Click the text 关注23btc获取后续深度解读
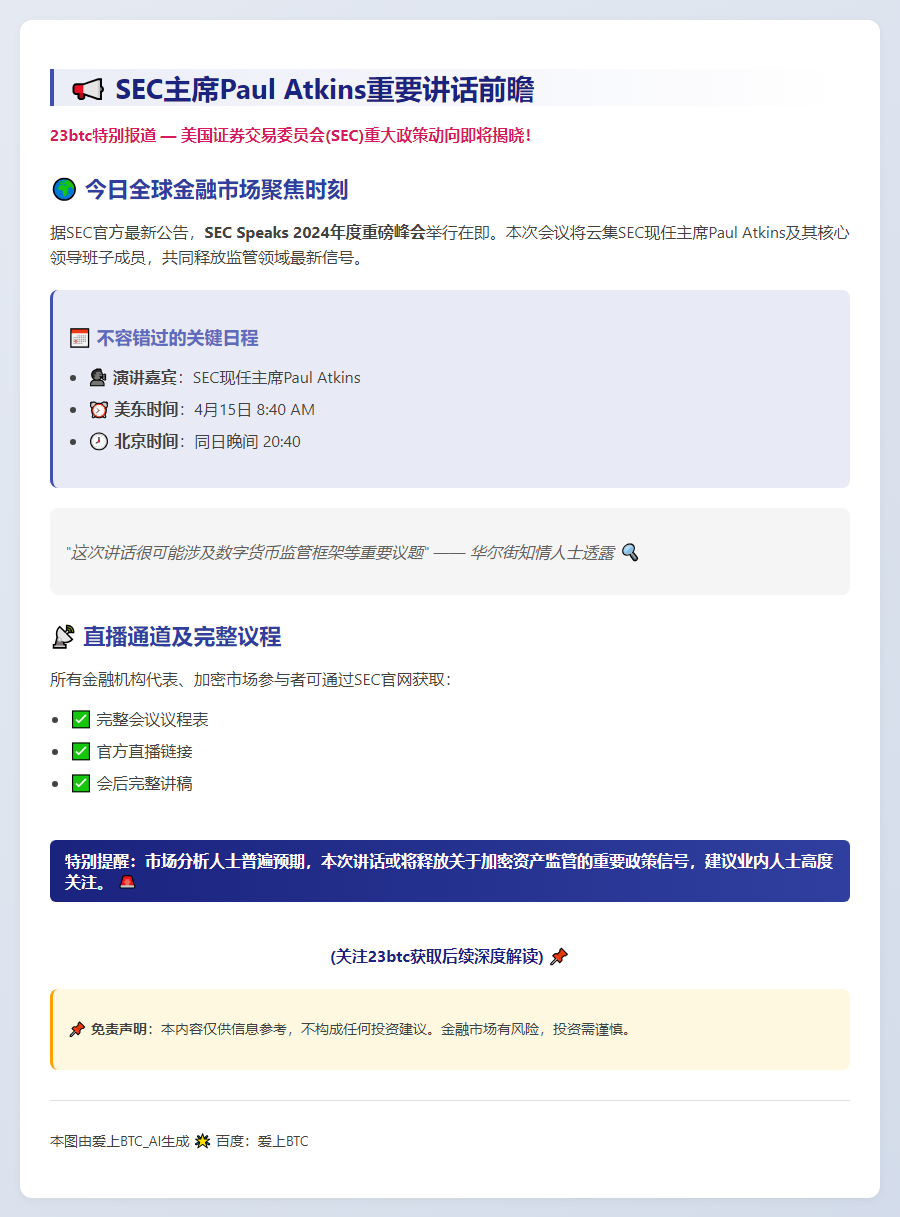This screenshot has width=900, height=1217. pos(437,957)
